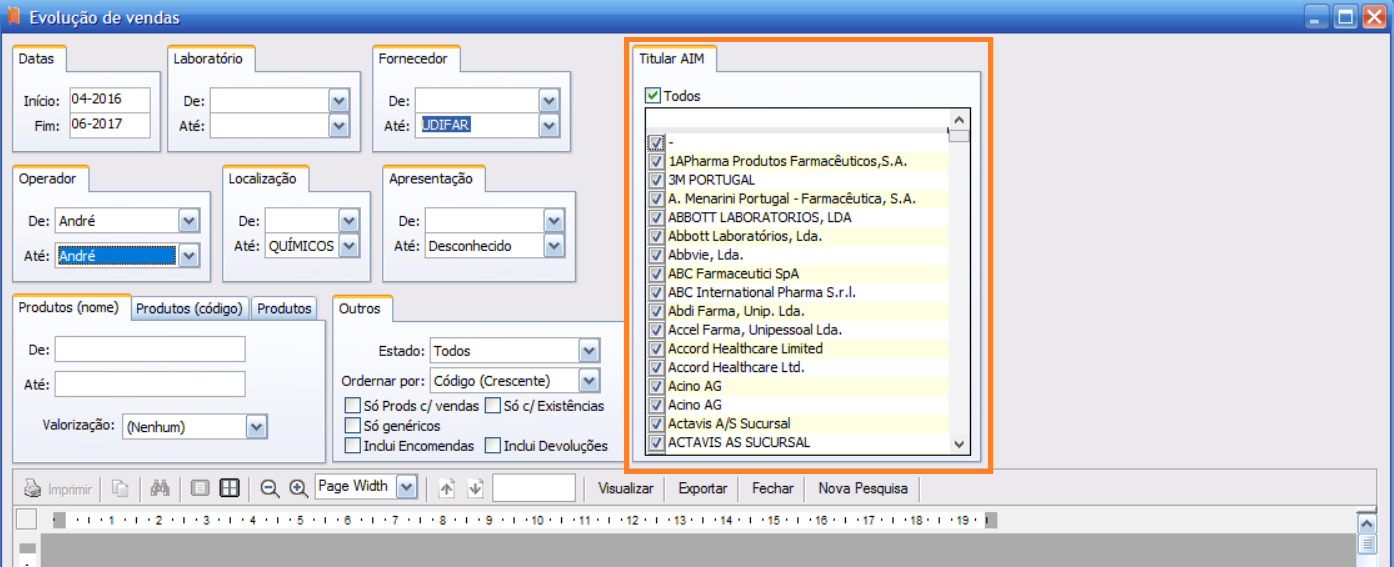Uncheck the Todos checkbox

coord(653,96)
